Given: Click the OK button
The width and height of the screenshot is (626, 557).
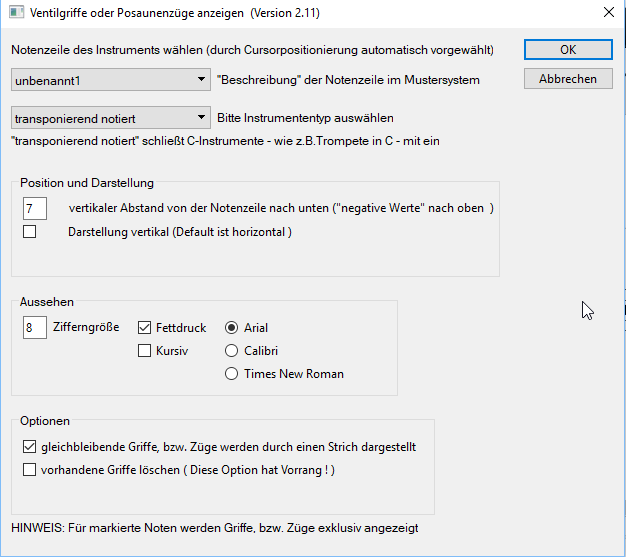Looking at the screenshot, I should [568, 49].
